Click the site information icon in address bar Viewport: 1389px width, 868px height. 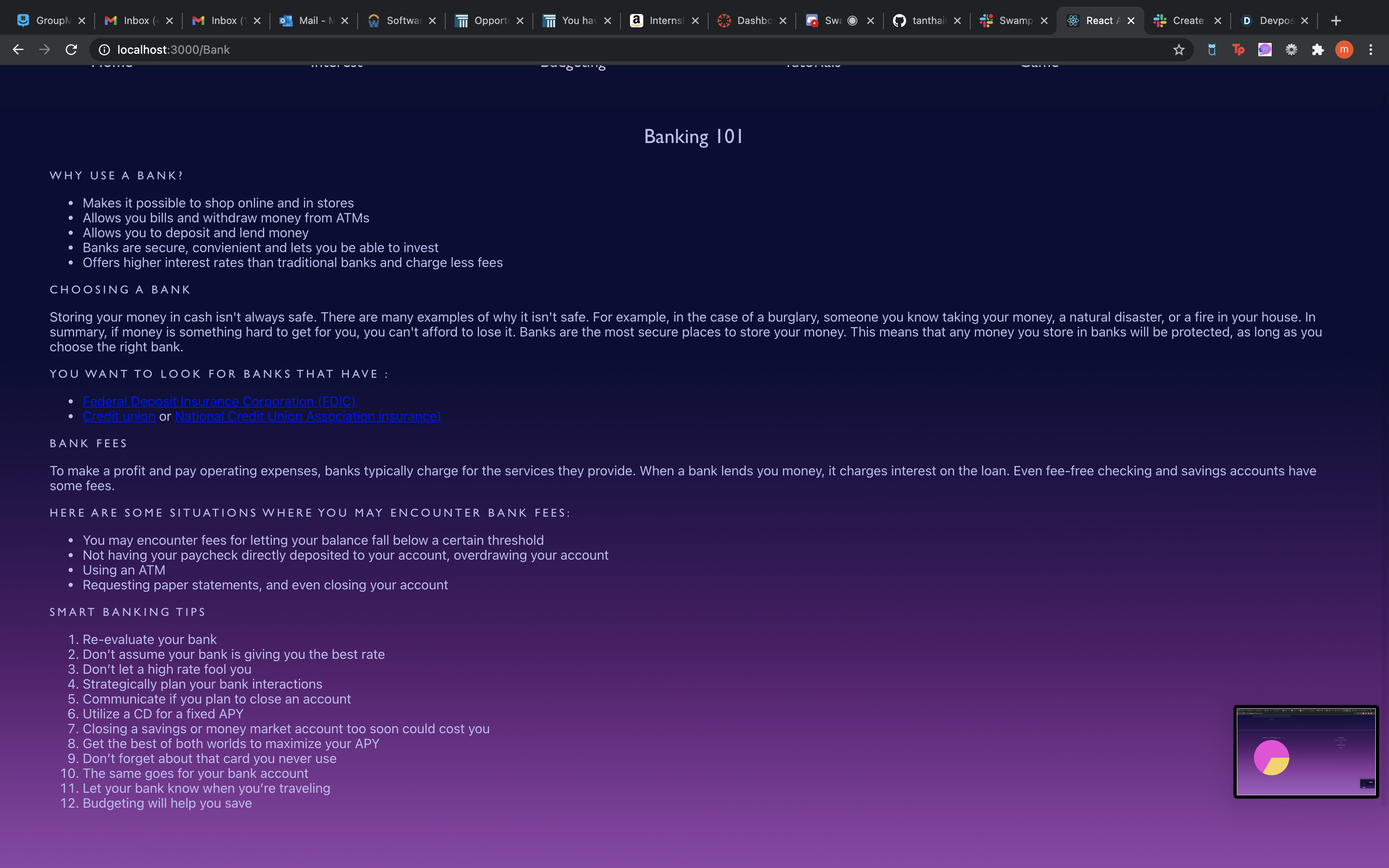105,50
